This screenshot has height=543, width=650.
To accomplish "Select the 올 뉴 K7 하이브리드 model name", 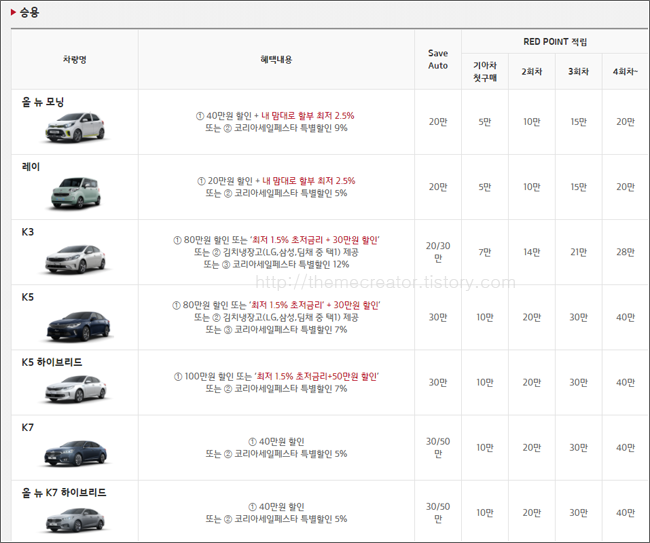I will point(64,492).
